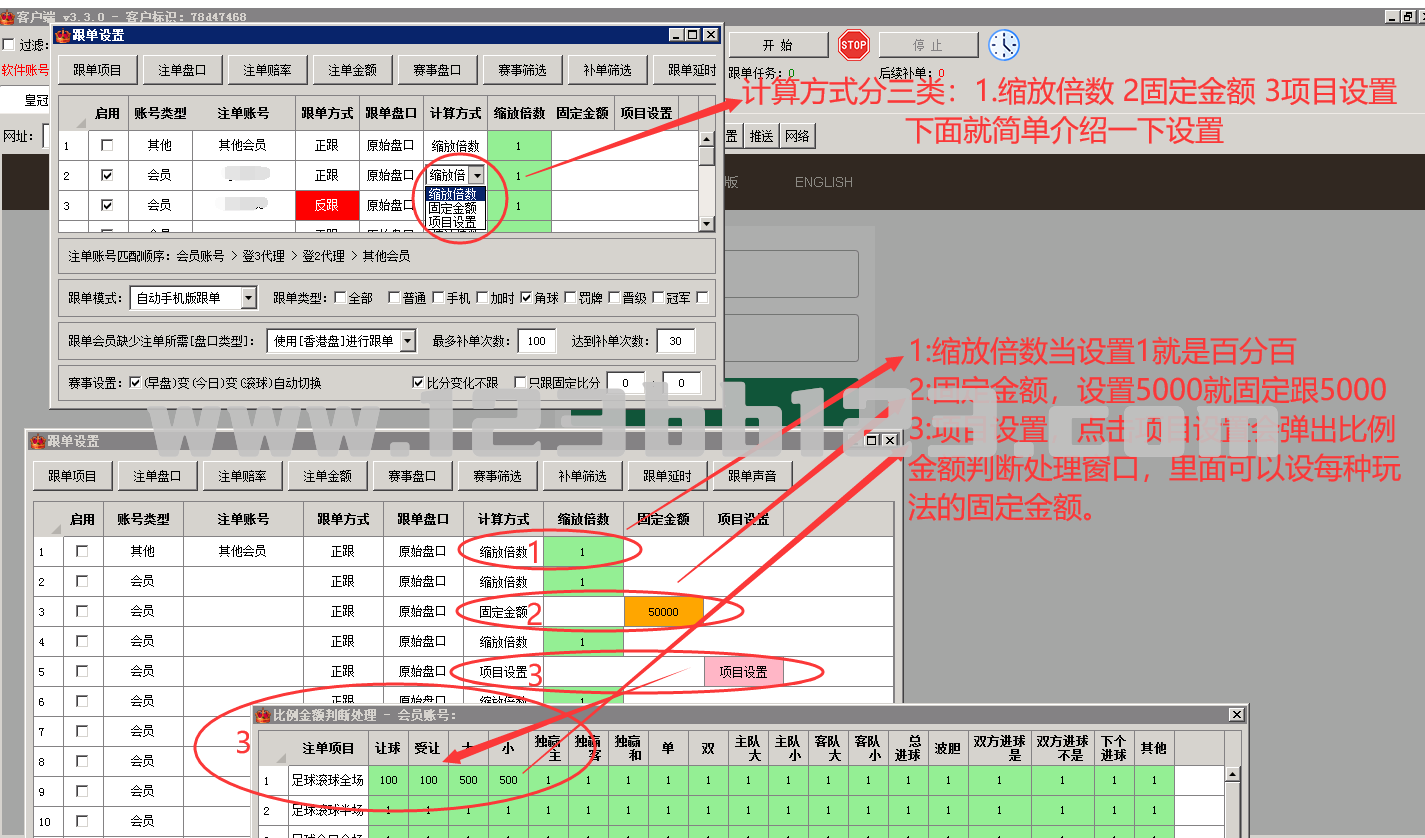
Task: Select 固定金额 from the open dropdown list
Action: pyautogui.click(x=453, y=208)
